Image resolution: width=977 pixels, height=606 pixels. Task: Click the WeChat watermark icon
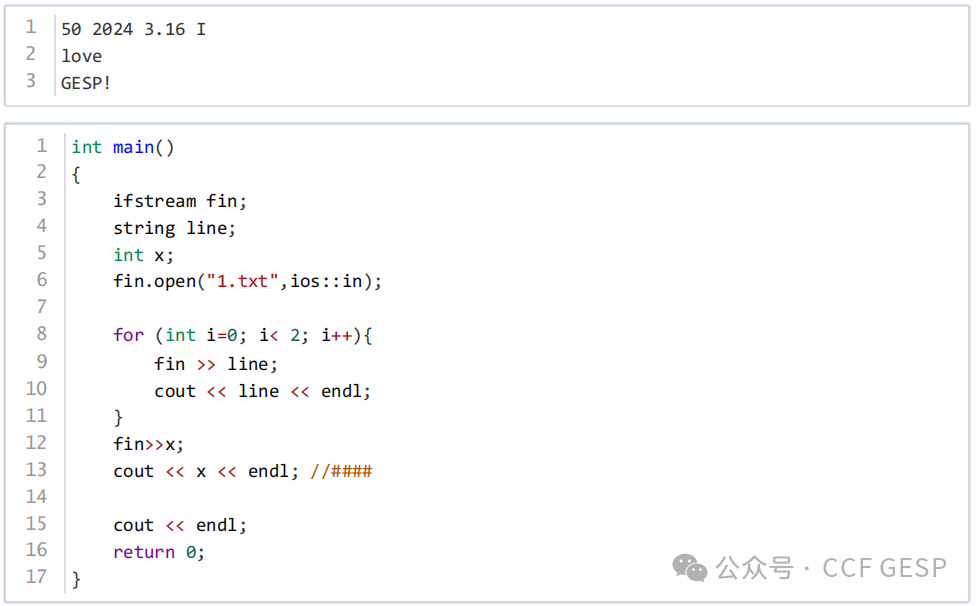[689, 568]
